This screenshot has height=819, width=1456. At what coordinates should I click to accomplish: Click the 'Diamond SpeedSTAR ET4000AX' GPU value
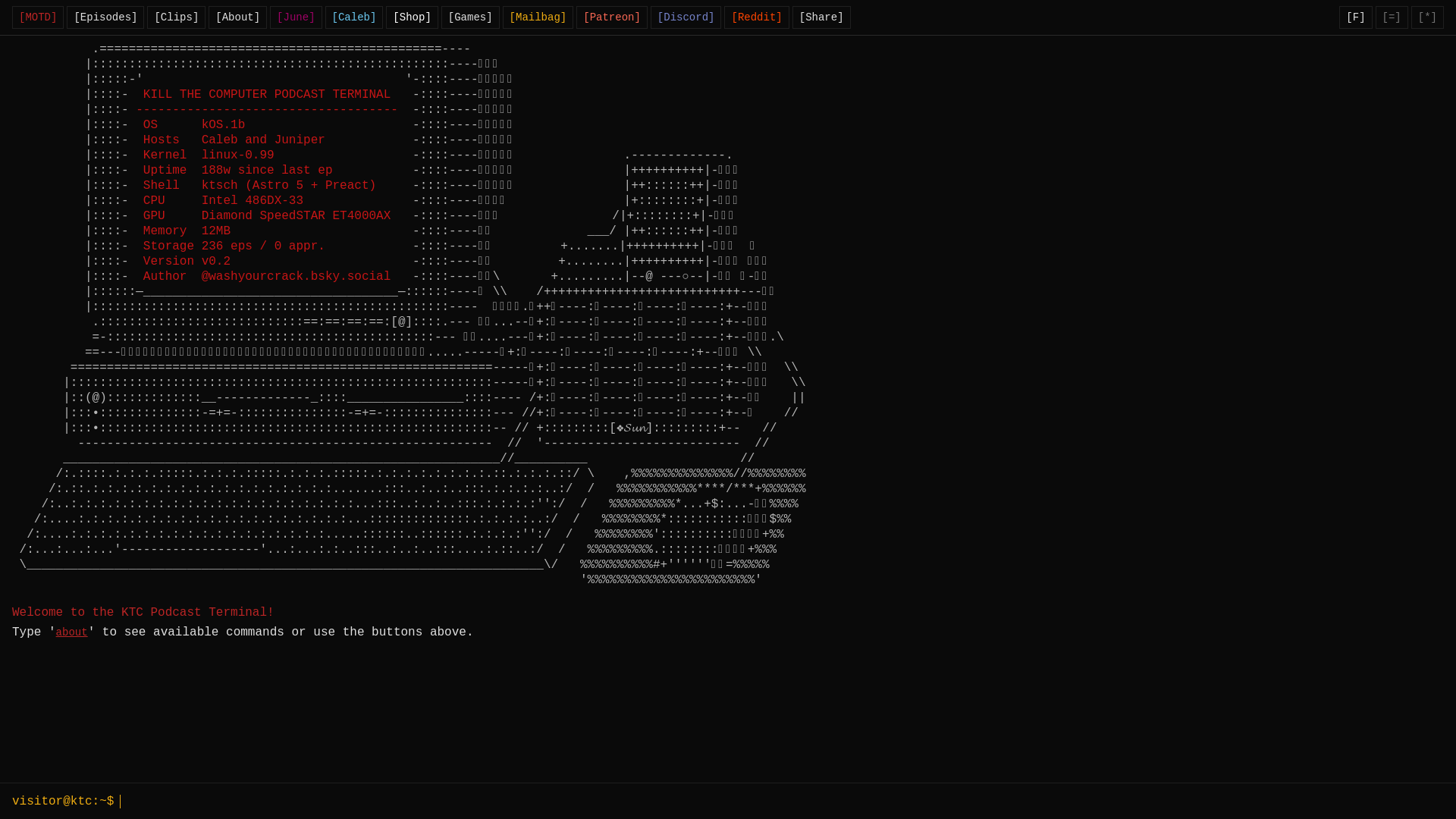pyautogui.click(x=296, y=216)
